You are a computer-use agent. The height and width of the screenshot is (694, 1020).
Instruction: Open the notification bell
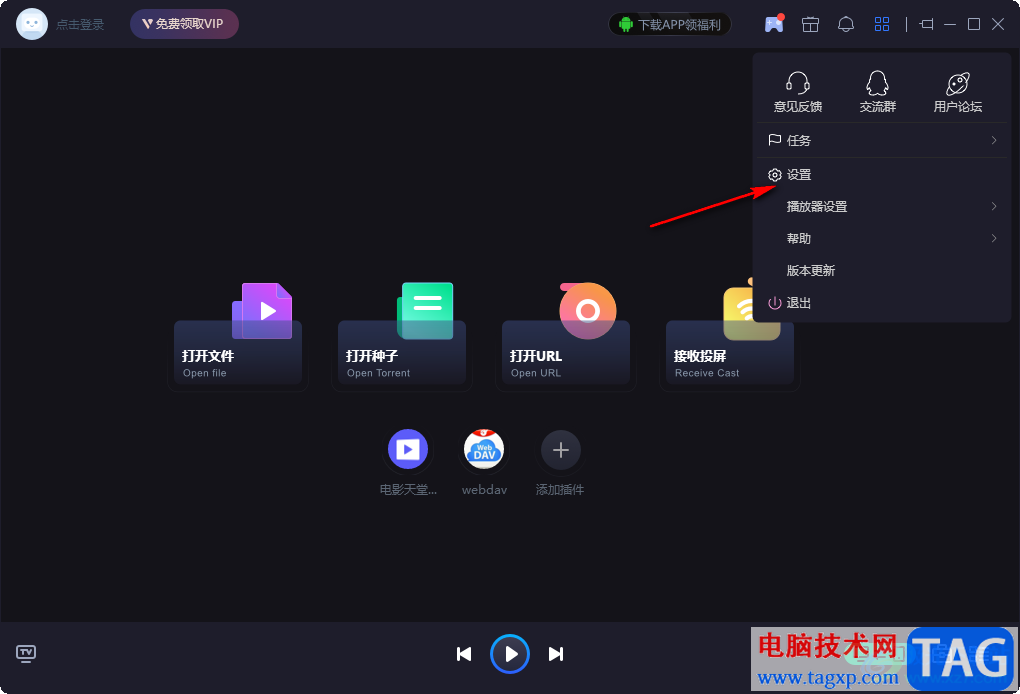coord(846,25)
